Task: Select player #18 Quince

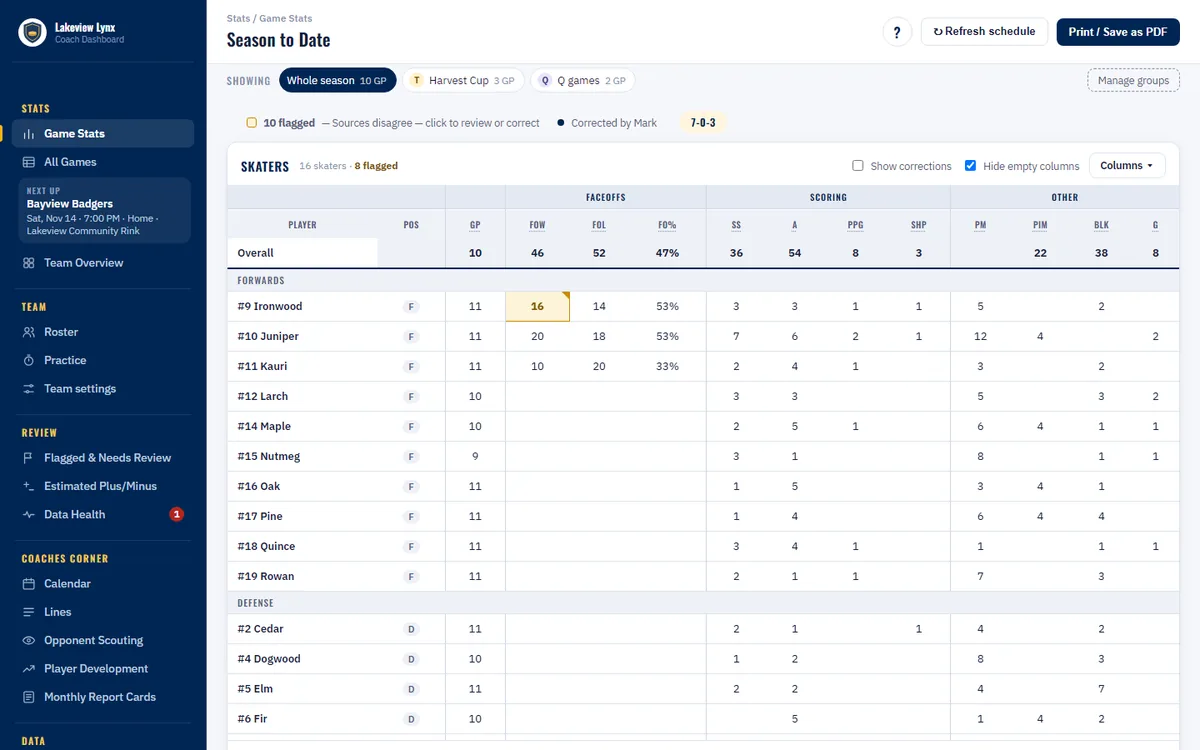Action: 266,547
